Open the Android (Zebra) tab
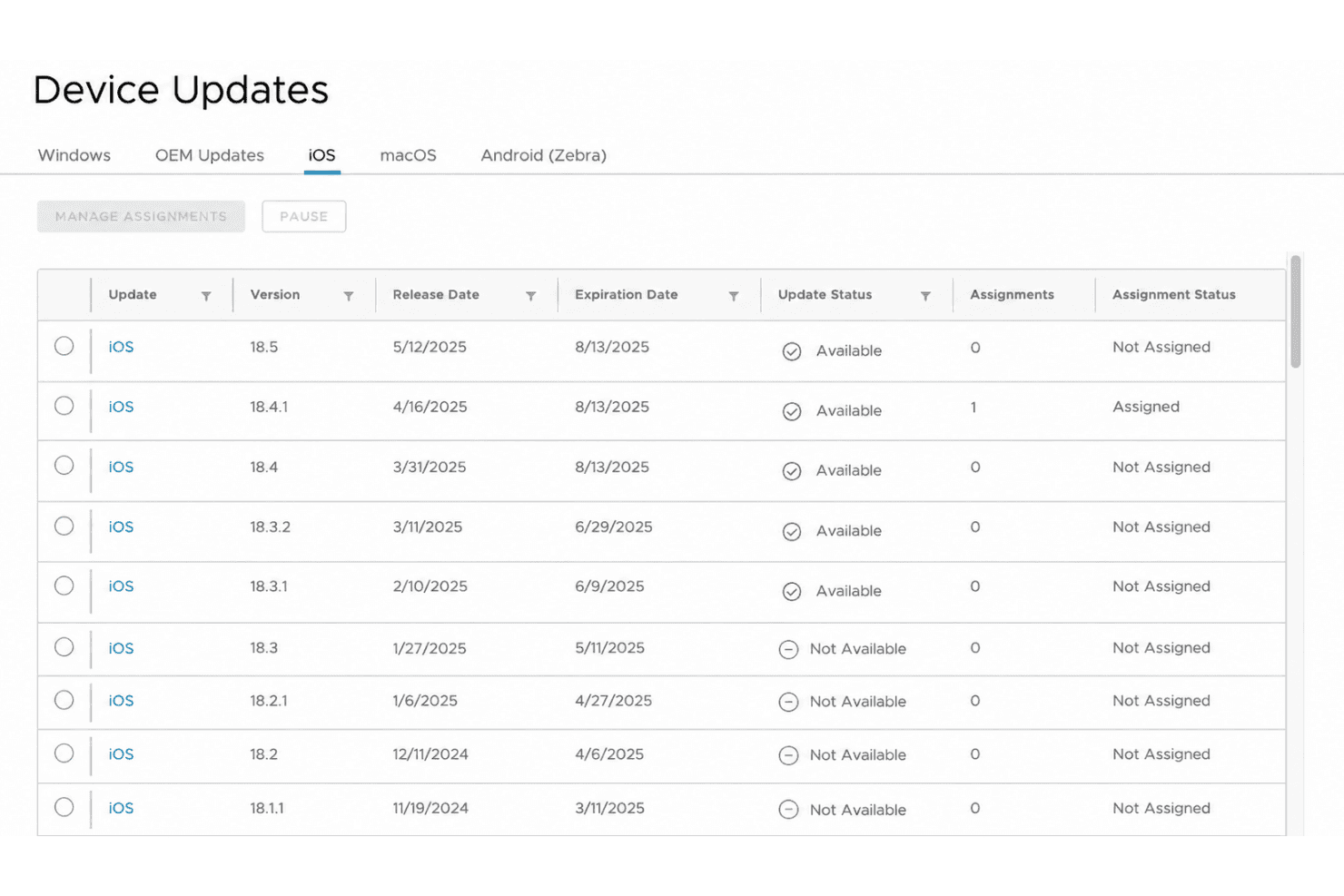Viewport: 1344px width, 896px height. click(543, 155)
